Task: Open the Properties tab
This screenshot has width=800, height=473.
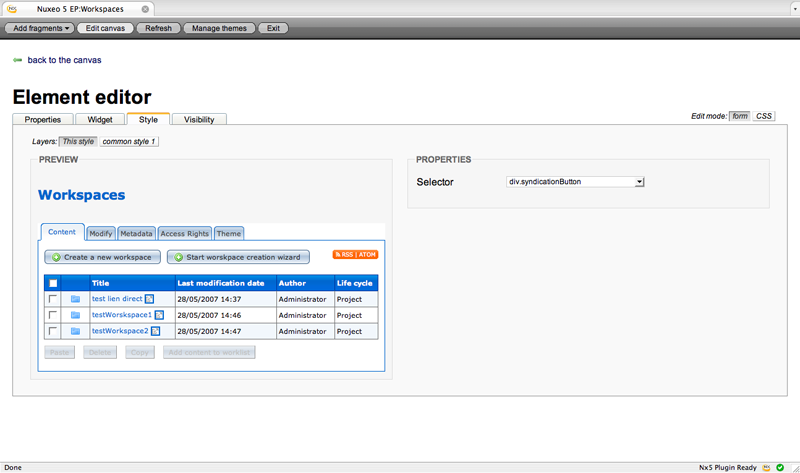Action: coord(43,119)
